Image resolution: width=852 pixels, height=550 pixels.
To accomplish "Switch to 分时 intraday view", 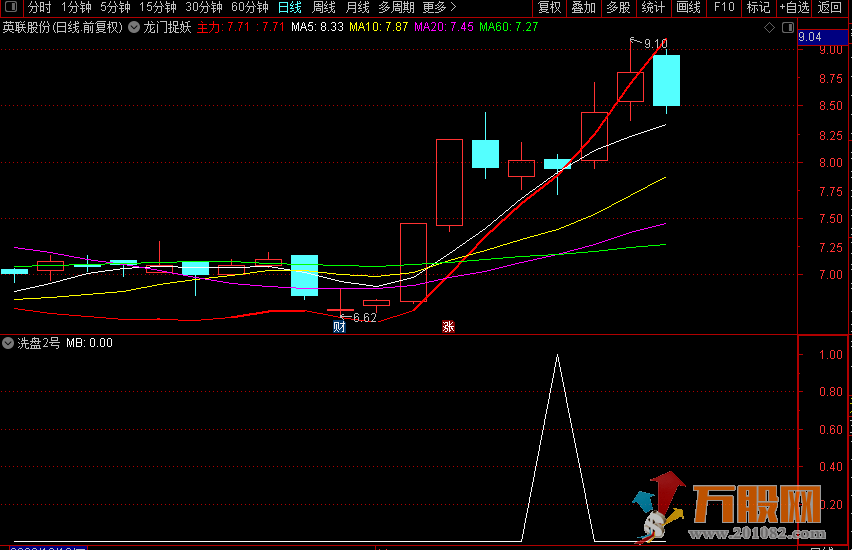I will (39, 7).
